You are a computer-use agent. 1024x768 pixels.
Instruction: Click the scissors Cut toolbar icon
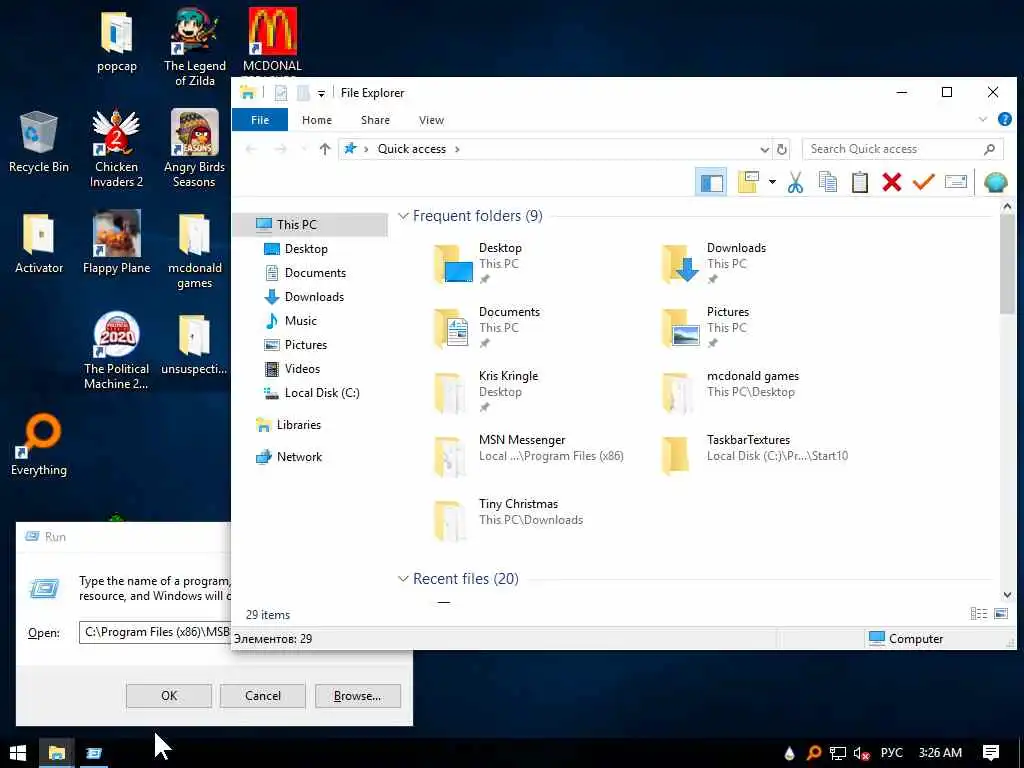pos(795,182)
